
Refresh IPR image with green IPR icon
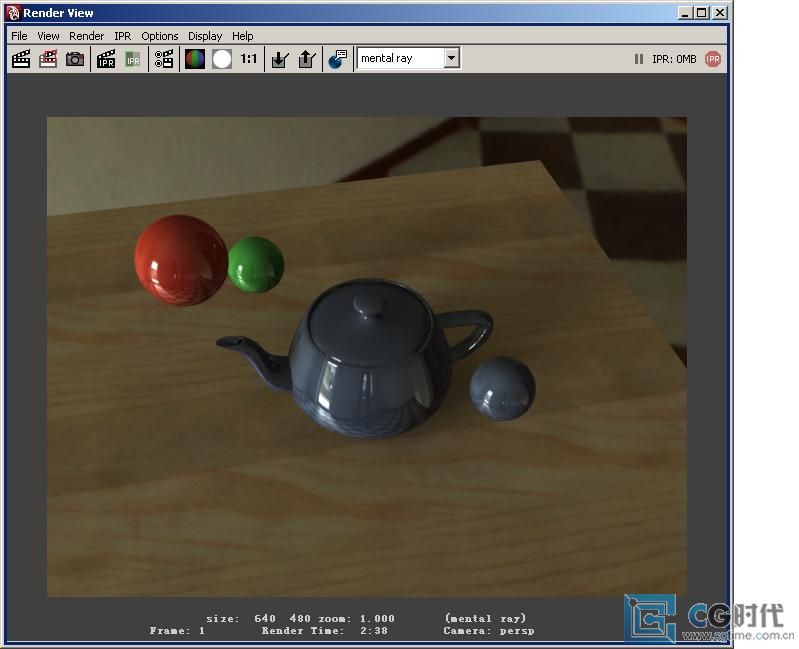(x=133, y=59)
